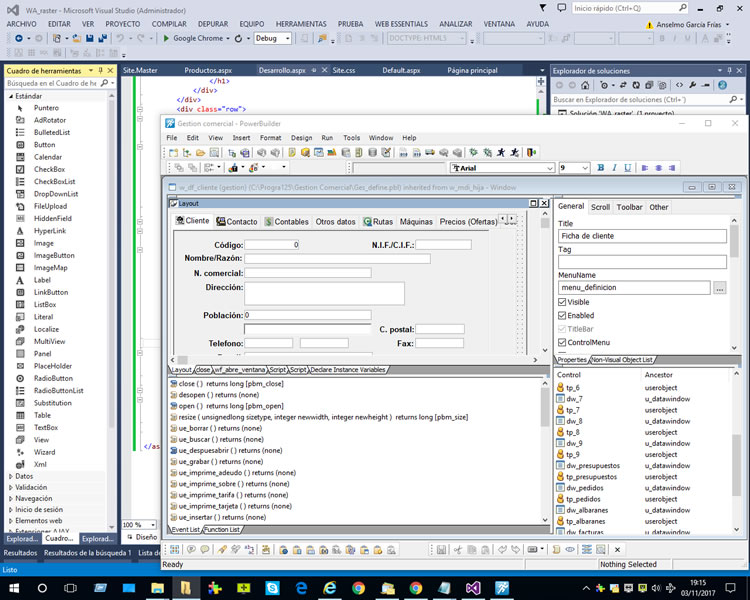Expand the Validación toolbox group

coord(11,487)
